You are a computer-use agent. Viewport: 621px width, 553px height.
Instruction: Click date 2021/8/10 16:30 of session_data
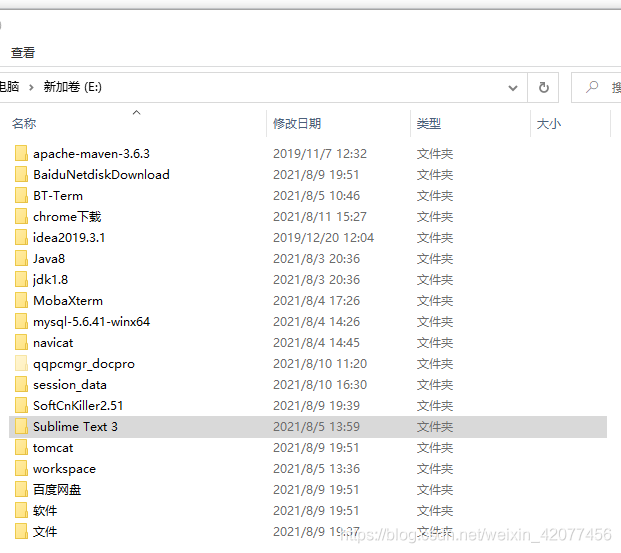click(x=320, y=384)
